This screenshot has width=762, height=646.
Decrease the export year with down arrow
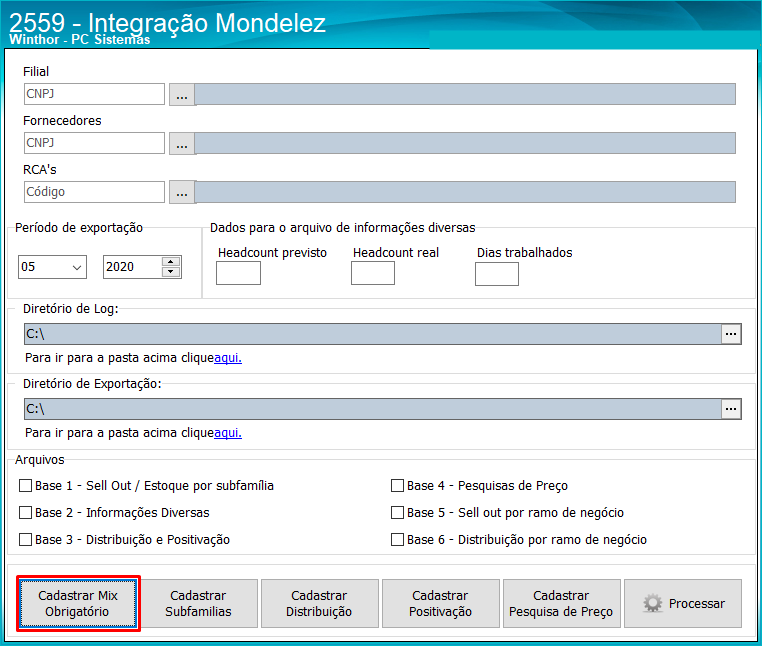point(171,272)
